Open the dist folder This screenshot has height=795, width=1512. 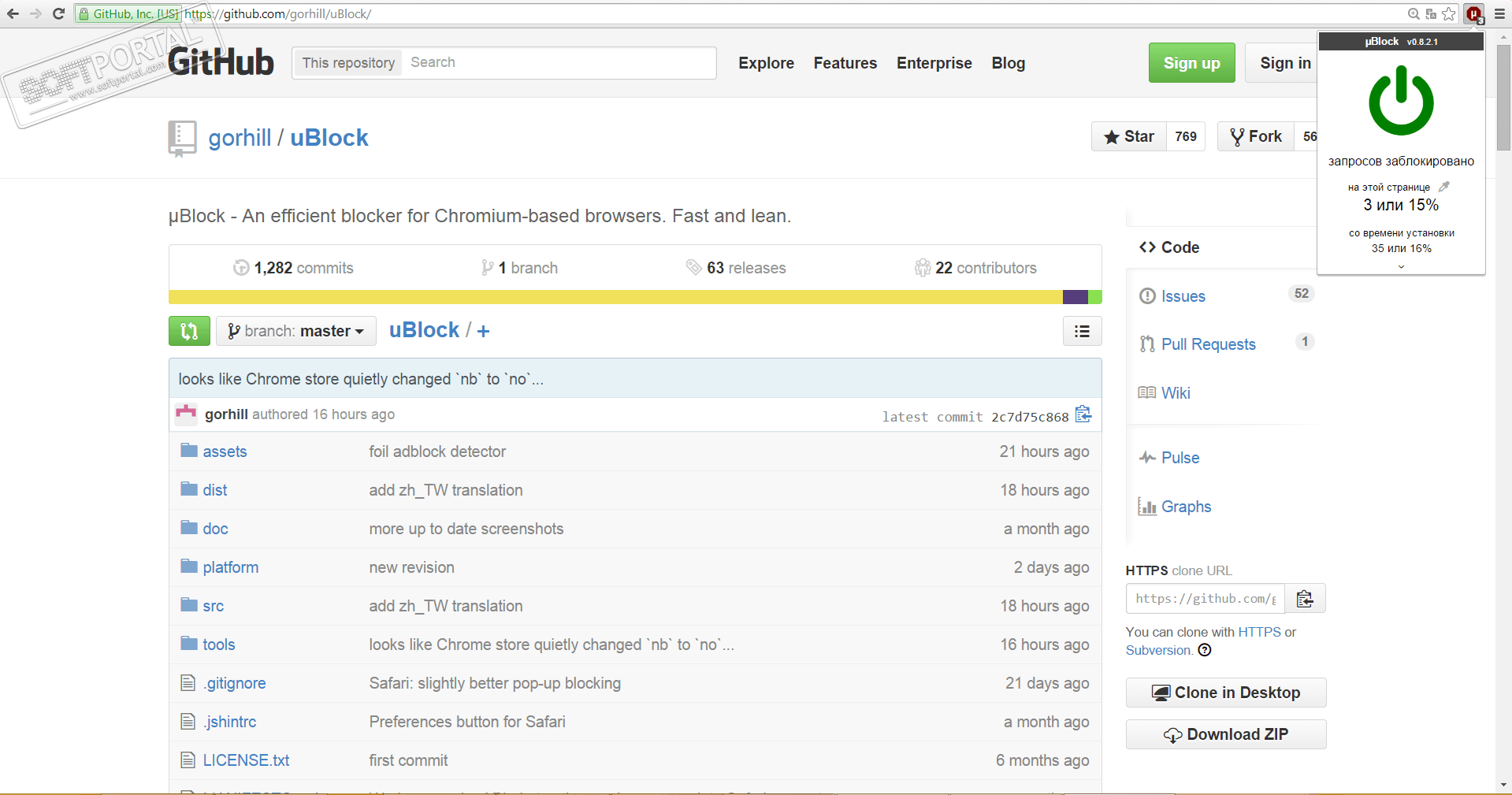coord(214,490)
